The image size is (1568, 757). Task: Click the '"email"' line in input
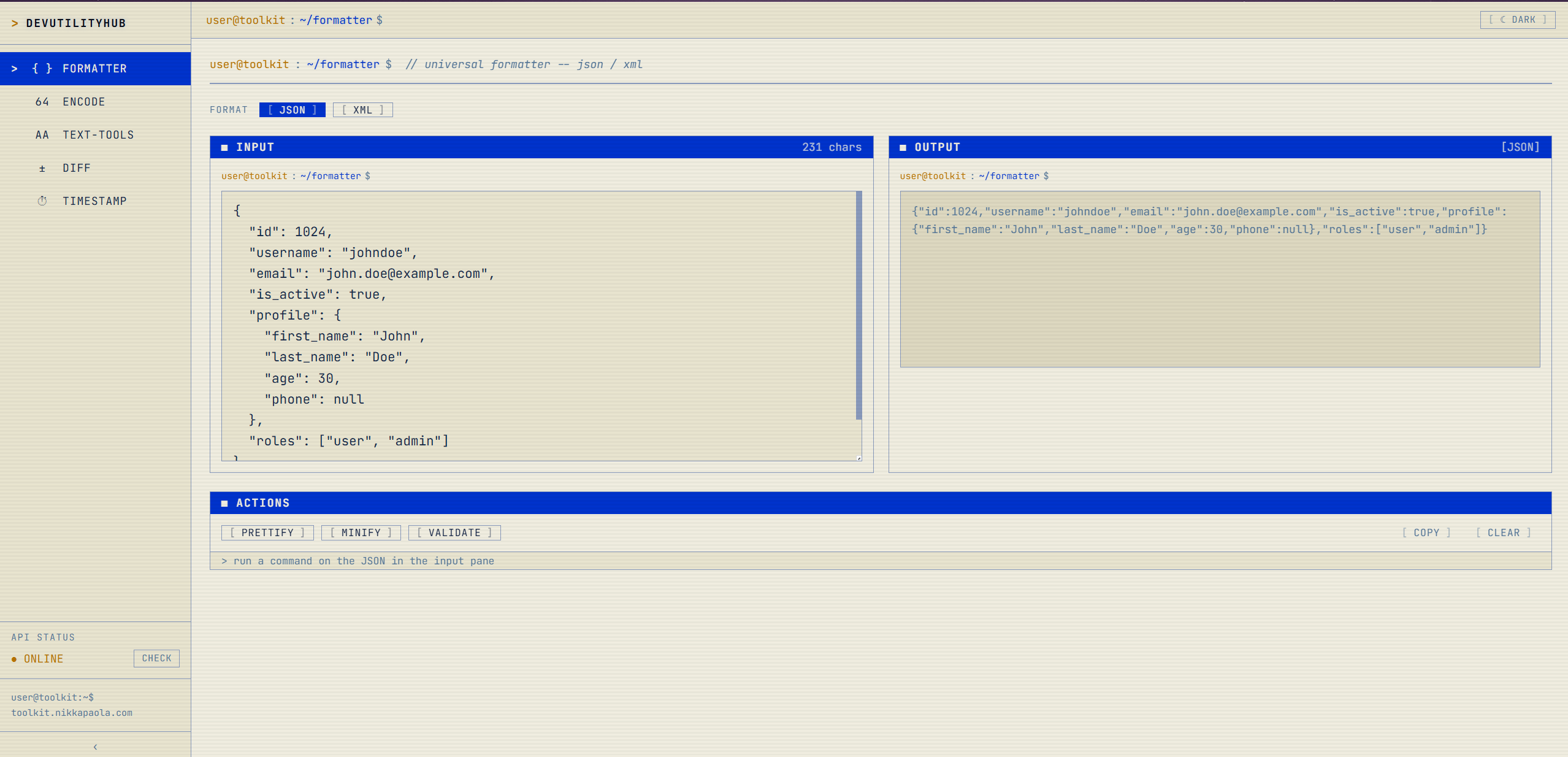click(372, 274)
